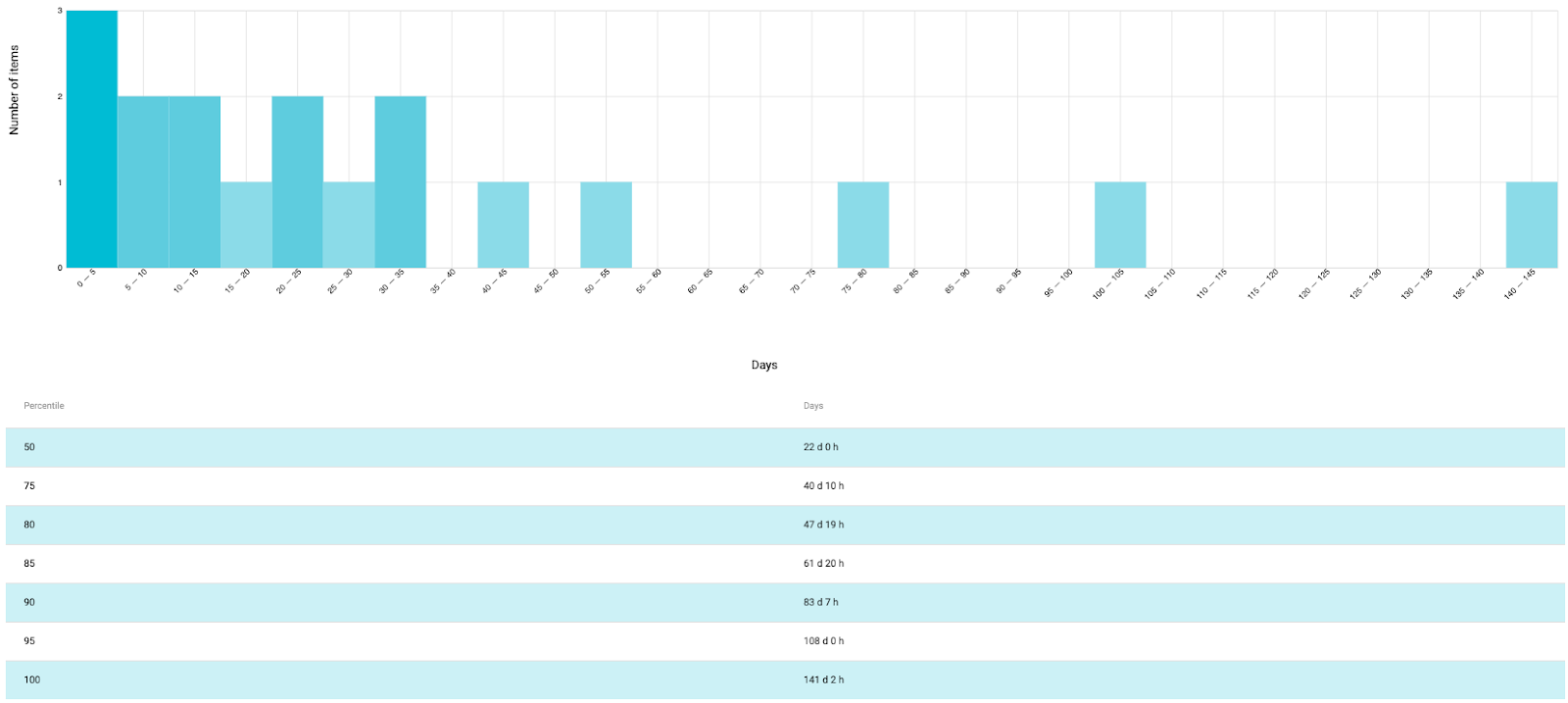Click the 10 – 15 days bar
Viewport: 1568px width, 703px height.
click(x=195, y=181)
